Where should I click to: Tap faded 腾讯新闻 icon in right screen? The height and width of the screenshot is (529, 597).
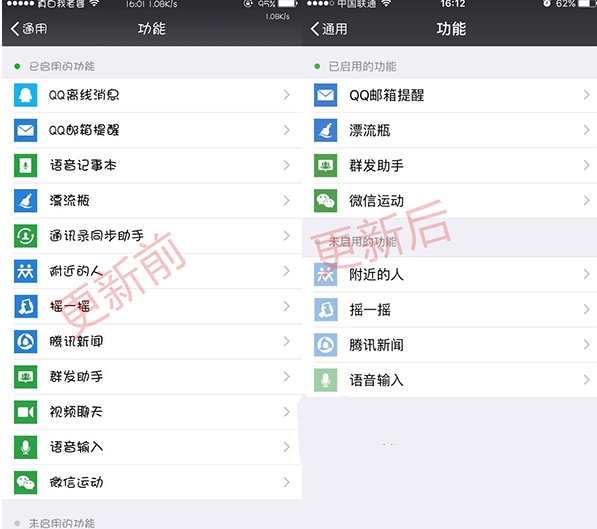point(326,345)
